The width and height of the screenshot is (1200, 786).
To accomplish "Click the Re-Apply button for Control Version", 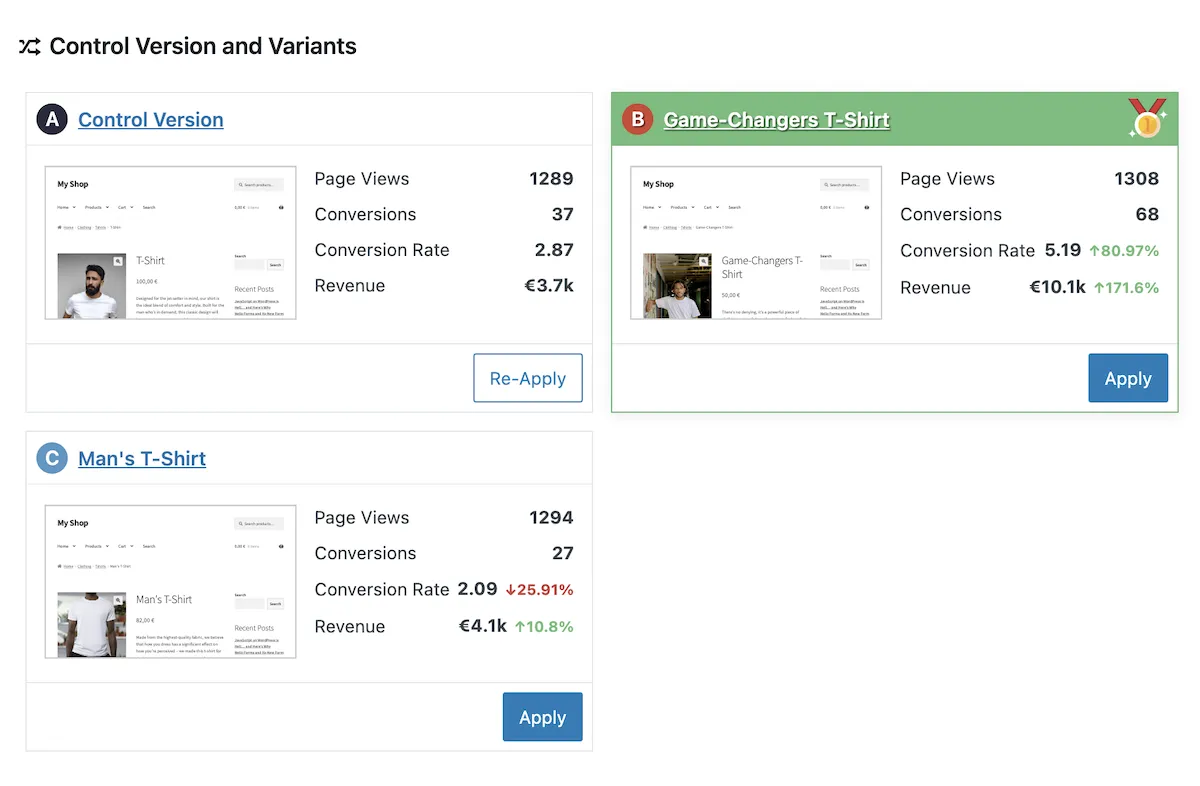I will (528, 378).
